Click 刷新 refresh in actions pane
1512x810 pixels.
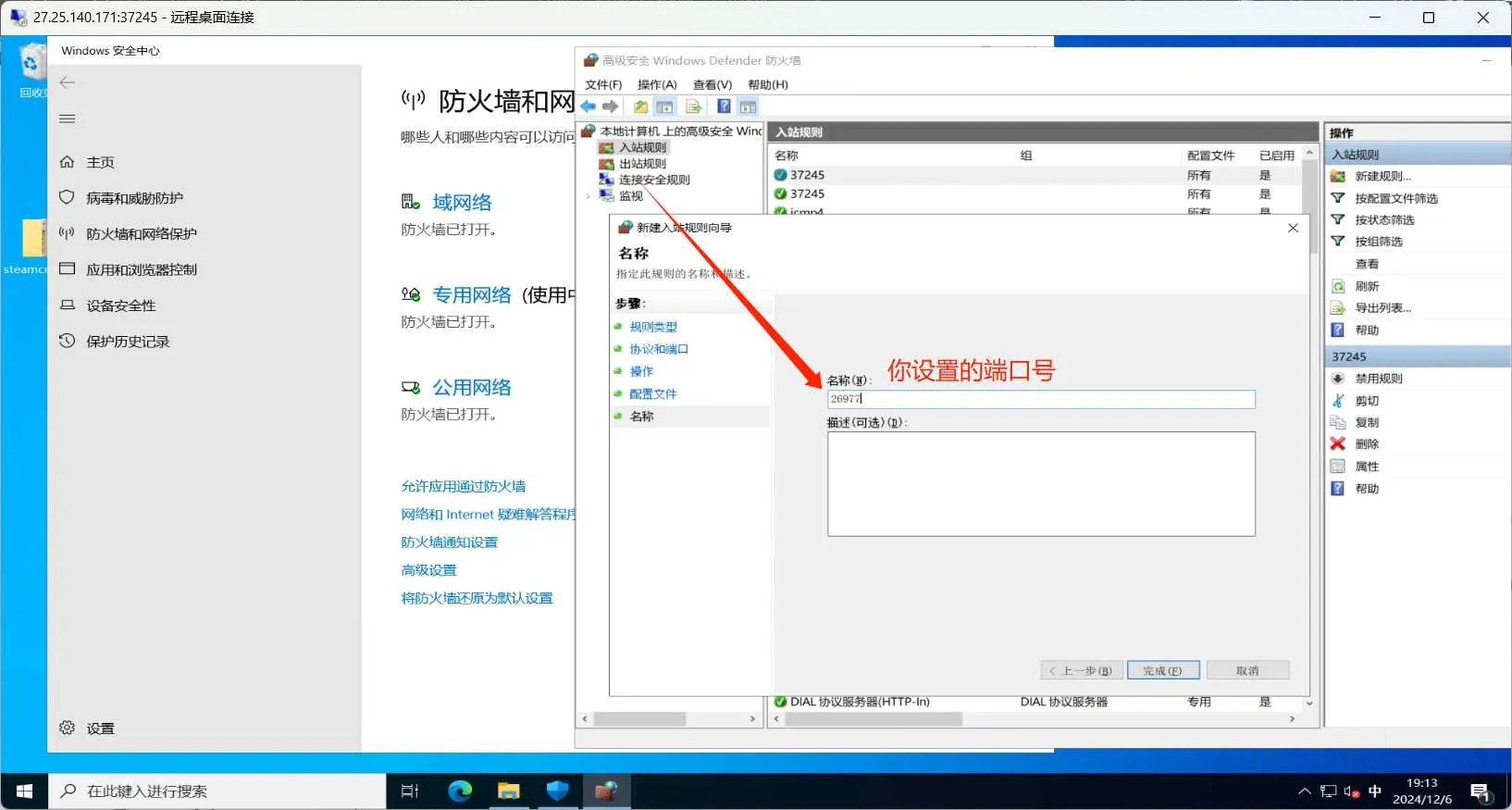click(x=1367, y=286)
